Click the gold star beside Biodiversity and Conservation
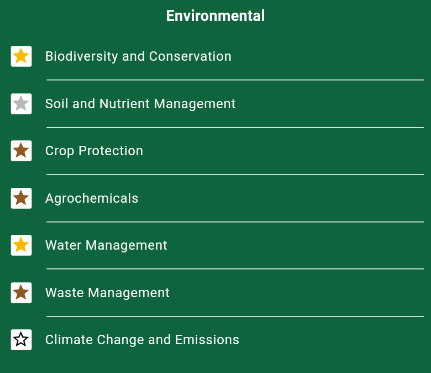The width and height of the screenshot is (431, 373). (x=21, y=56)
